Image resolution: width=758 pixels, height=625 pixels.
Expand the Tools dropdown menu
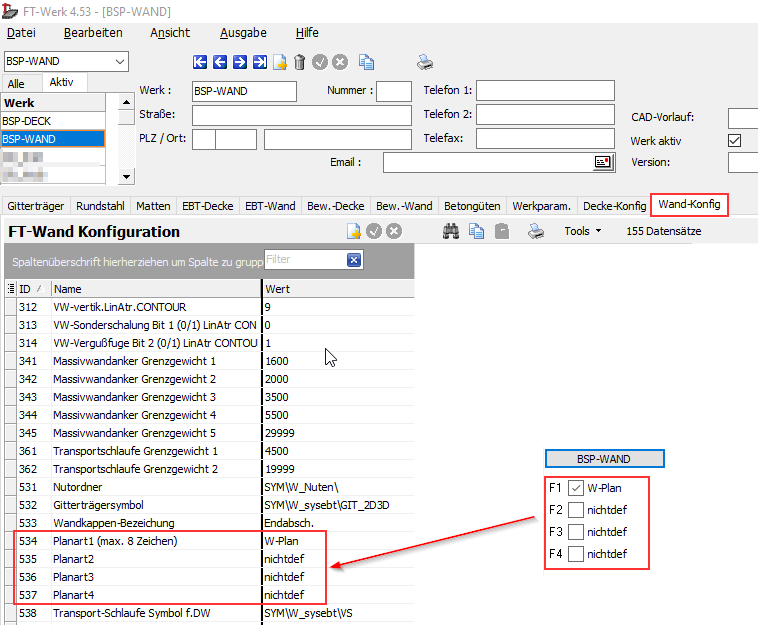click(x=582, y=231)
